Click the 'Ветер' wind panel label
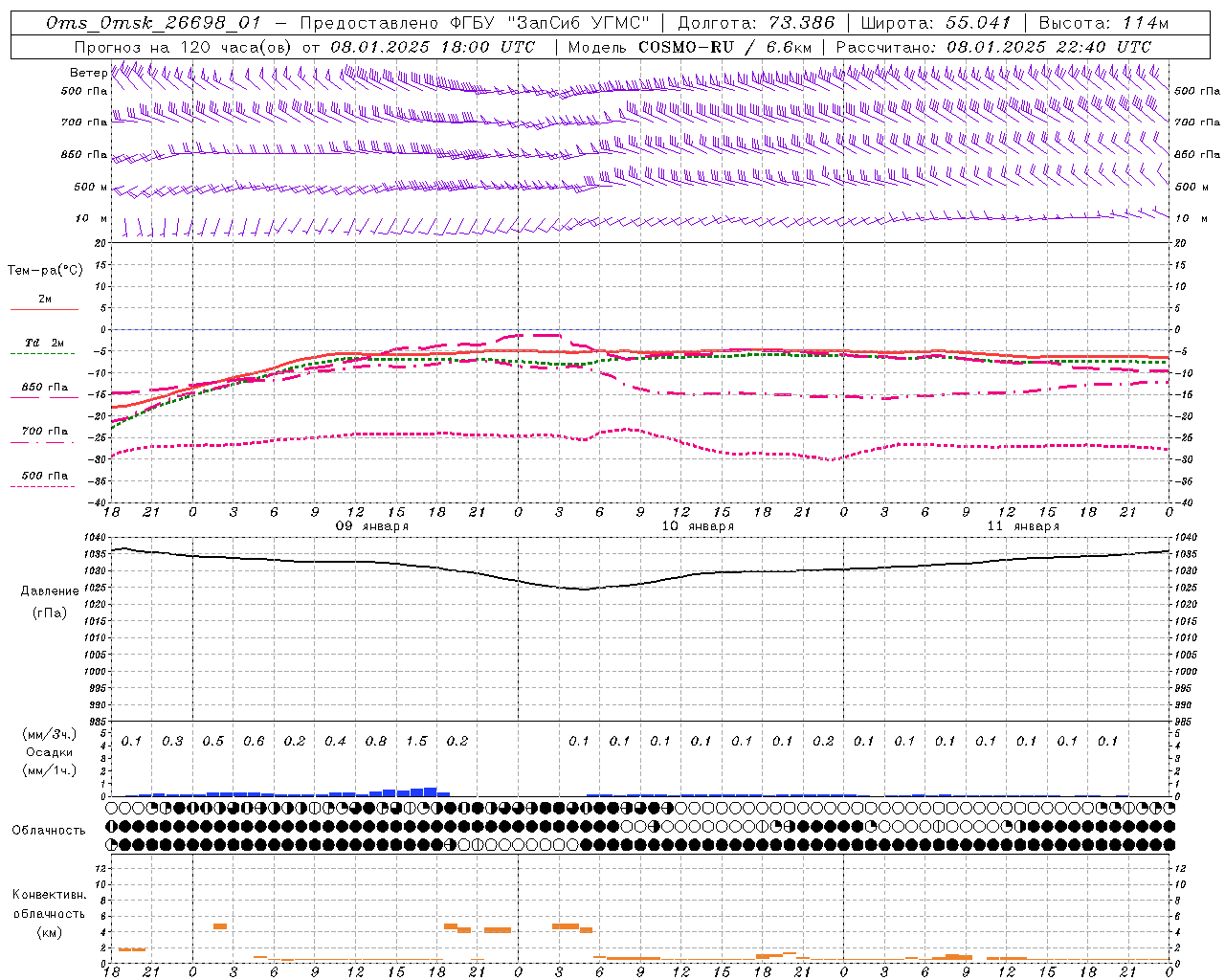This screenshot has height=980, width=1225. click(88, 73)
